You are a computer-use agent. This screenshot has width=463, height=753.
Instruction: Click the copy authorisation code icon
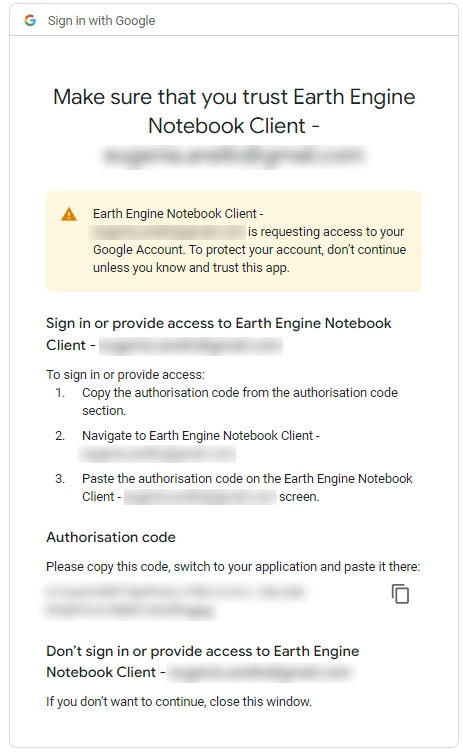pyautogui.click(x=400, y=594)
